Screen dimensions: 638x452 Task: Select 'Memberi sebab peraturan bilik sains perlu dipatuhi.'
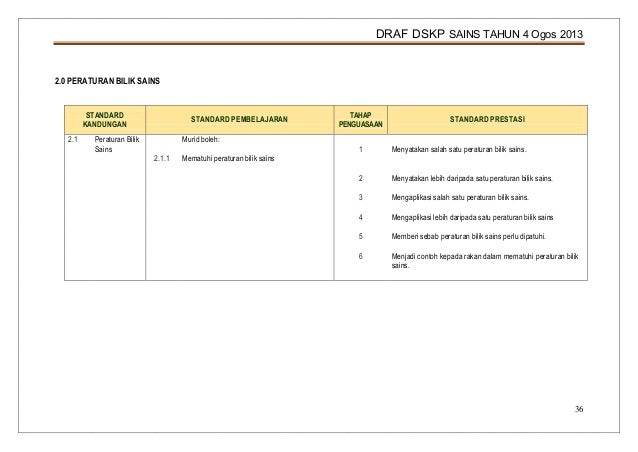point(469,236)
